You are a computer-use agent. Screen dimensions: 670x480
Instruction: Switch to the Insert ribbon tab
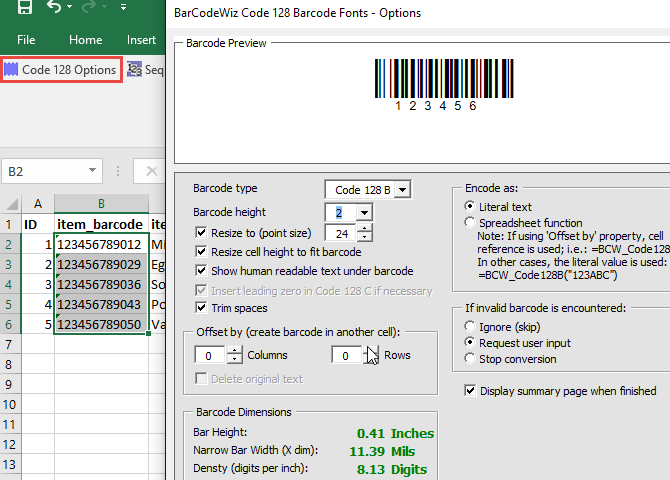[x=141, y=40]
